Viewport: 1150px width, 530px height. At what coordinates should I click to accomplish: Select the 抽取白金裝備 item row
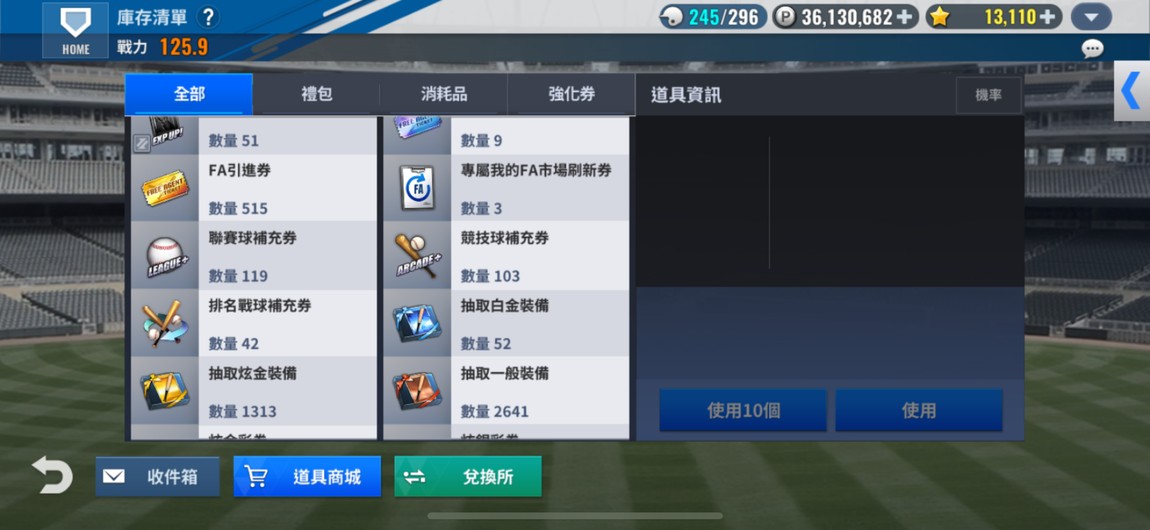coord(506,323)
